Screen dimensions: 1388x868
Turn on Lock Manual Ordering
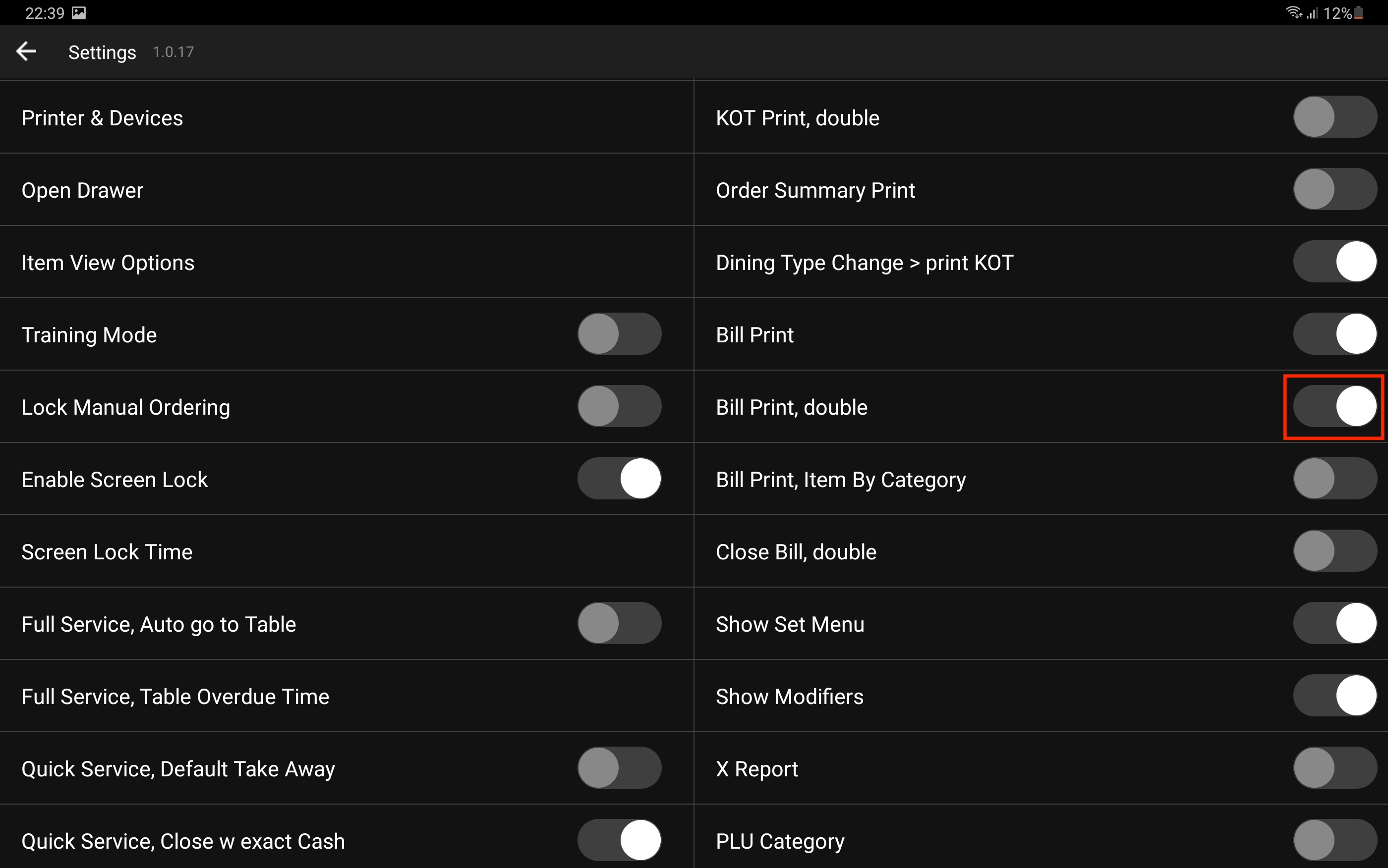coord(619,406)
